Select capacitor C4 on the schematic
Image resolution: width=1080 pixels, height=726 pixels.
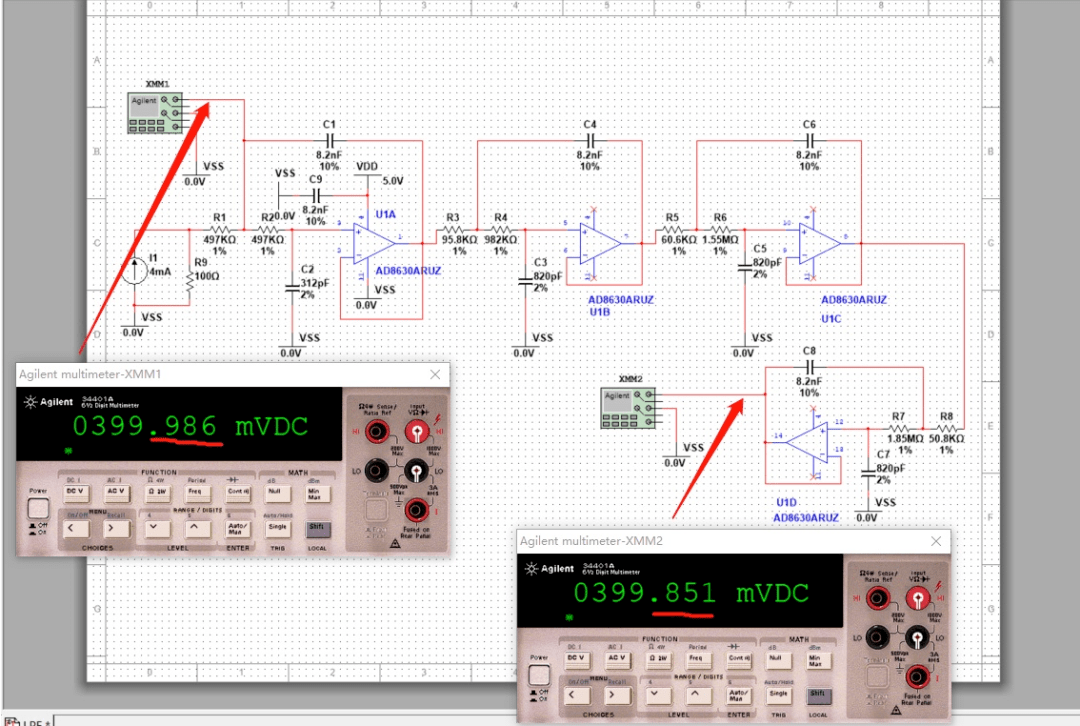click(590, 140)
